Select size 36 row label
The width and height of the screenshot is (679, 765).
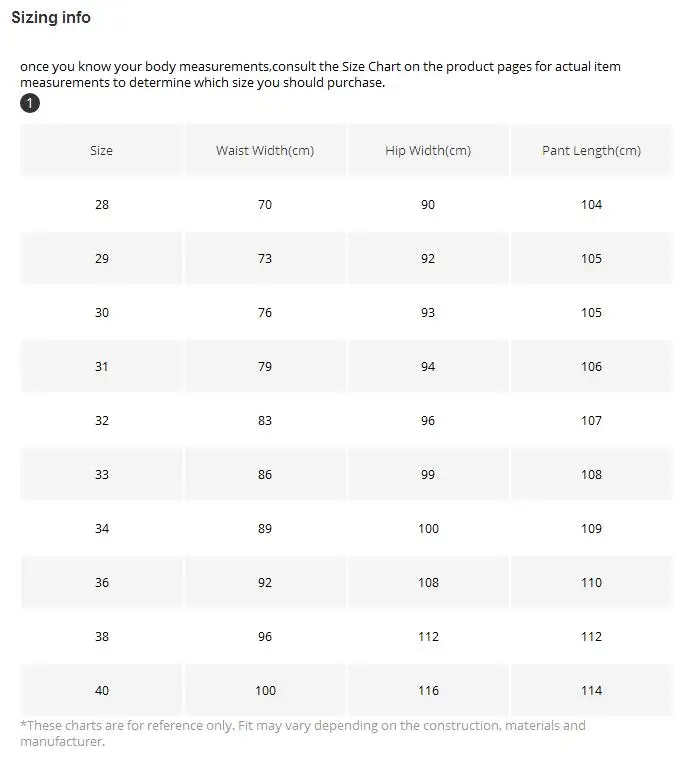pos(101,583)
